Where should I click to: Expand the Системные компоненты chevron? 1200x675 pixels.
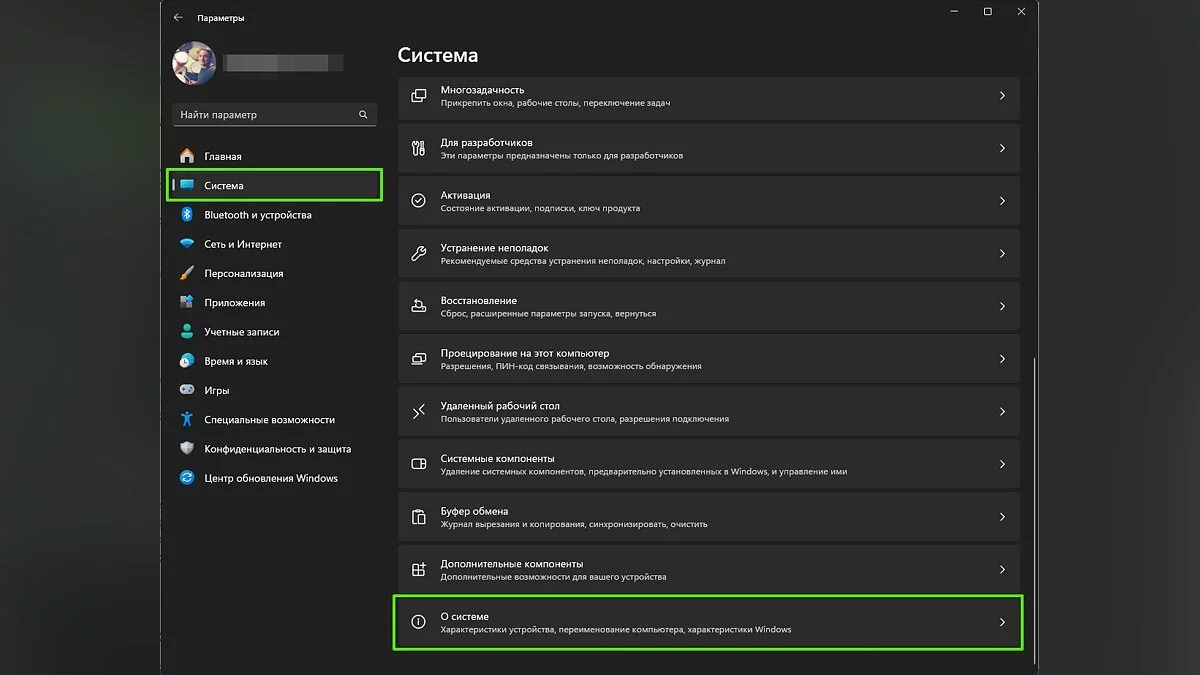tap(1002, 465)
